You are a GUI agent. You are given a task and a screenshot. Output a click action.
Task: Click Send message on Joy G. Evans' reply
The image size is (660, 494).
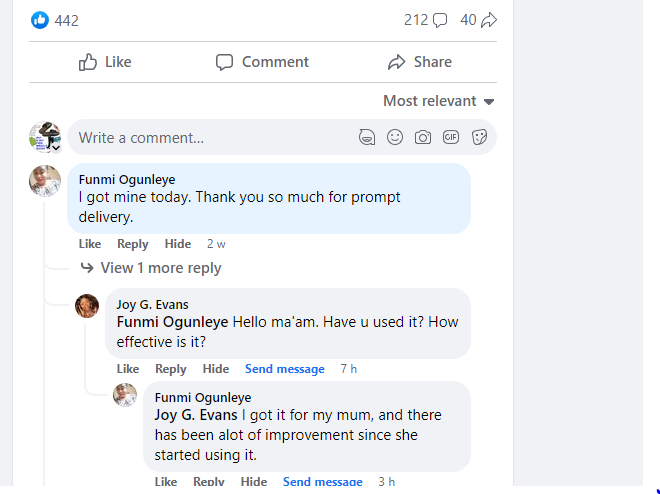click(x=285, y=369)
